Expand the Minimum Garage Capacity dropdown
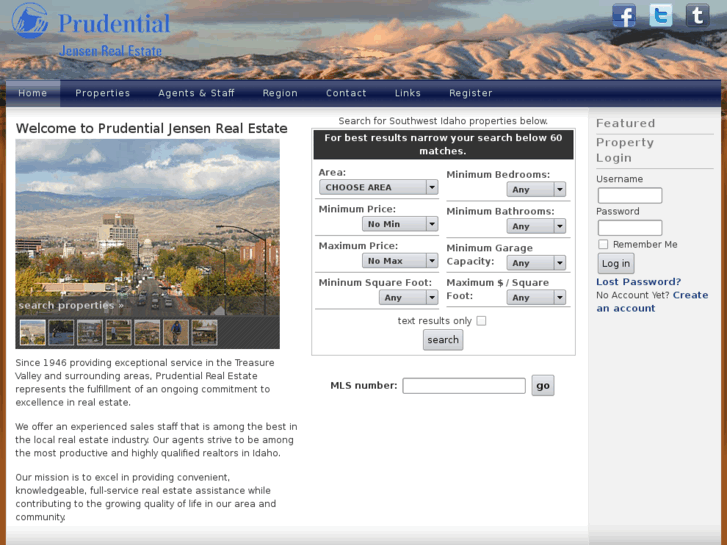 536,263
